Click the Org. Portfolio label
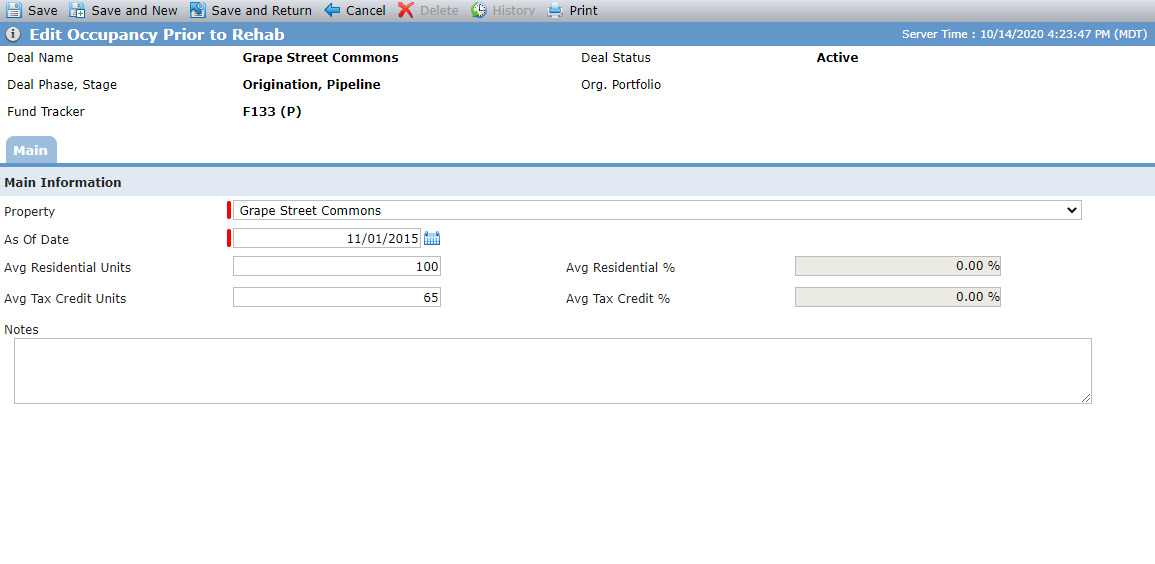 click(x=621, y=85)
